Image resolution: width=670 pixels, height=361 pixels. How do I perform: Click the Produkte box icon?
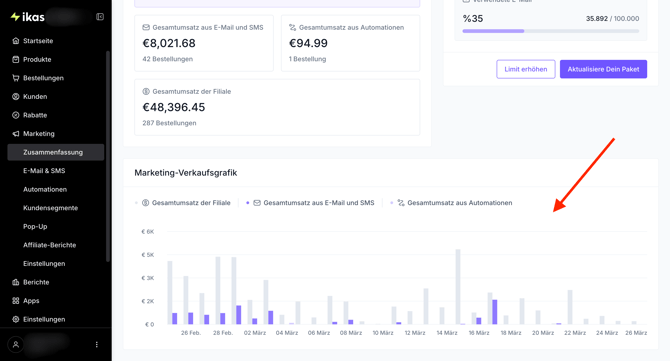tap(16, 59)
